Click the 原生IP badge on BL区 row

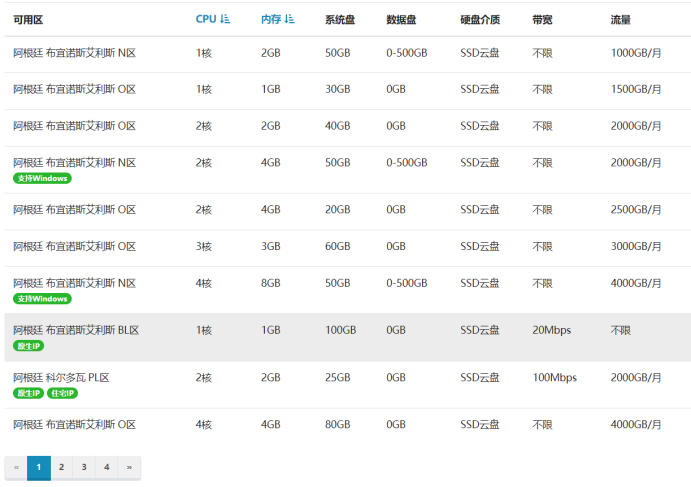29,346
